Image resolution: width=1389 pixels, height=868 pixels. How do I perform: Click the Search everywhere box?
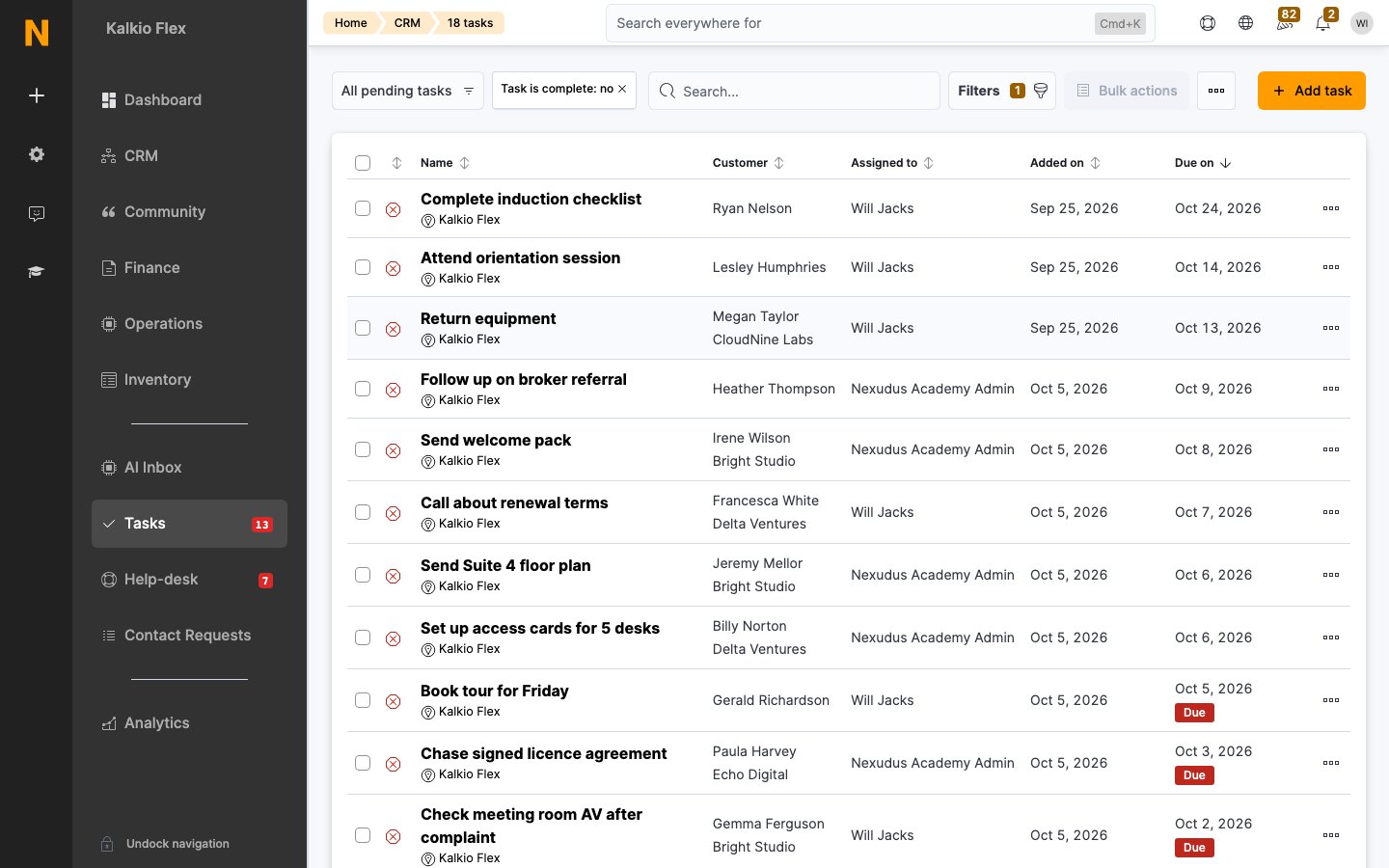click(880, 23)
